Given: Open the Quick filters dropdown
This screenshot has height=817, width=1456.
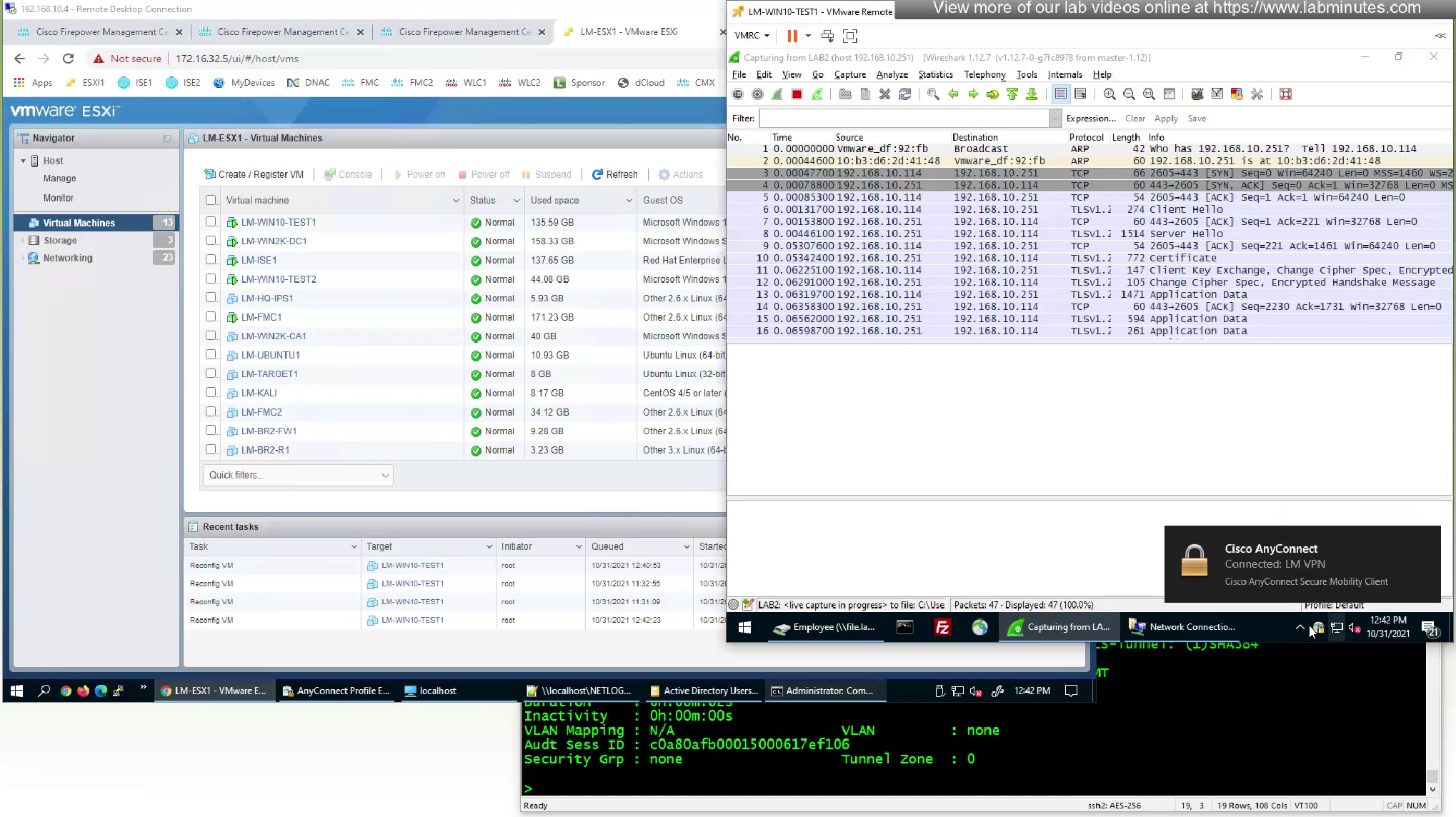Looking at the screenshot, I should coord(298,476).
